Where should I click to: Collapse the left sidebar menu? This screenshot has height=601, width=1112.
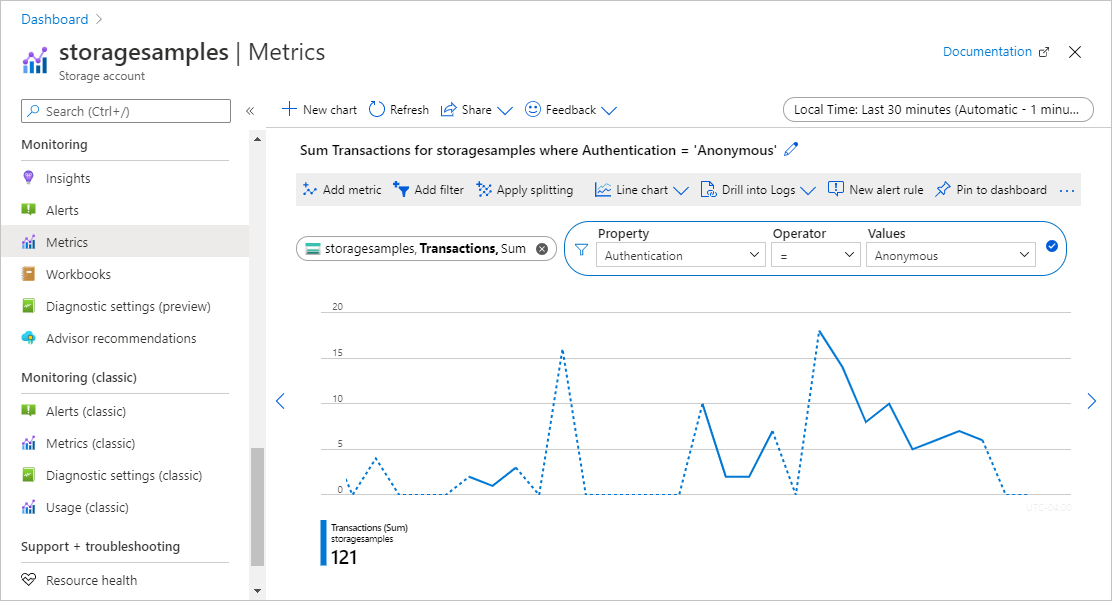tap(250, 111)
